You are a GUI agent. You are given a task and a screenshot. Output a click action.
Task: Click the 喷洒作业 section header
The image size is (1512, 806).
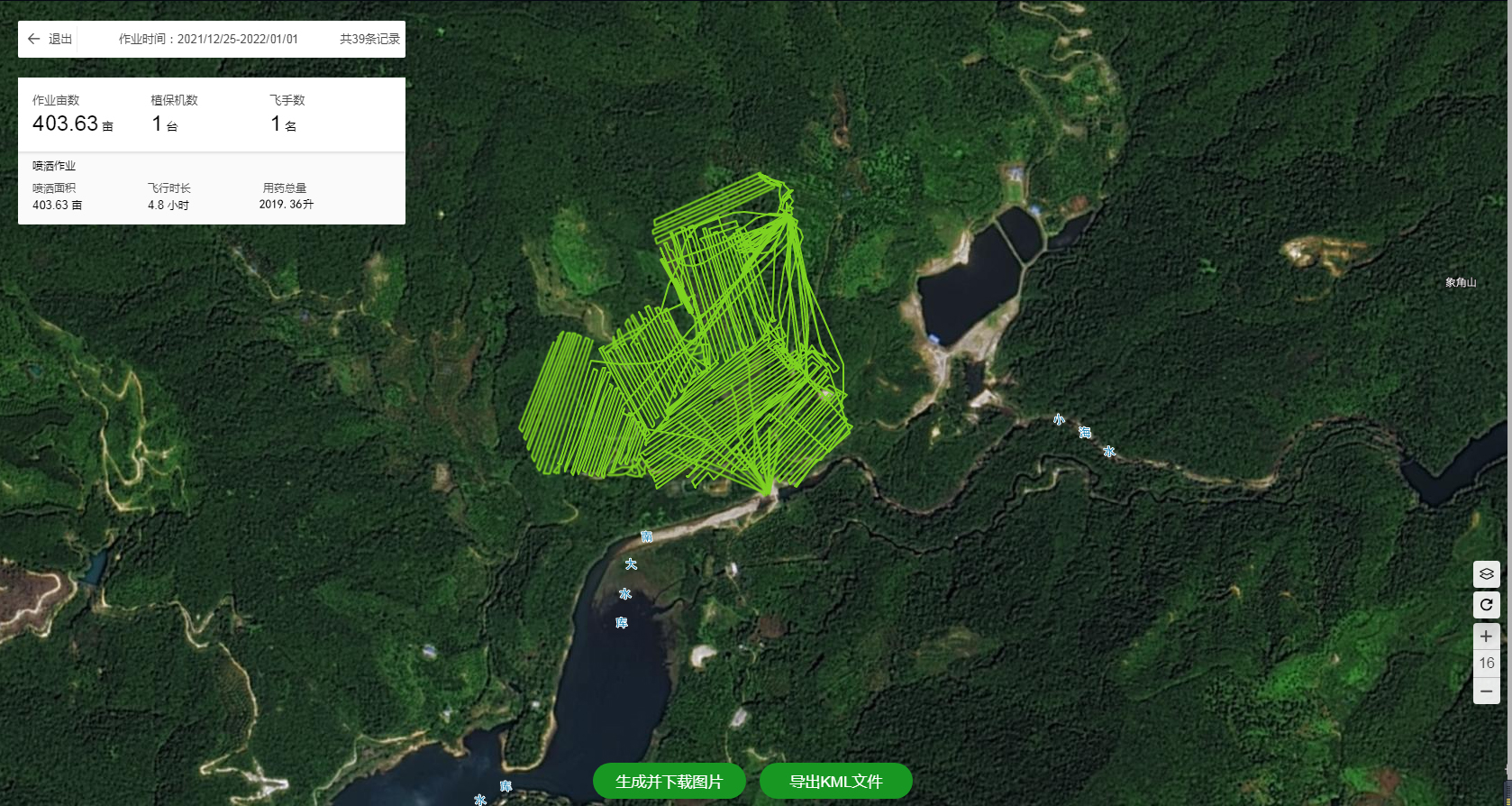54,166
